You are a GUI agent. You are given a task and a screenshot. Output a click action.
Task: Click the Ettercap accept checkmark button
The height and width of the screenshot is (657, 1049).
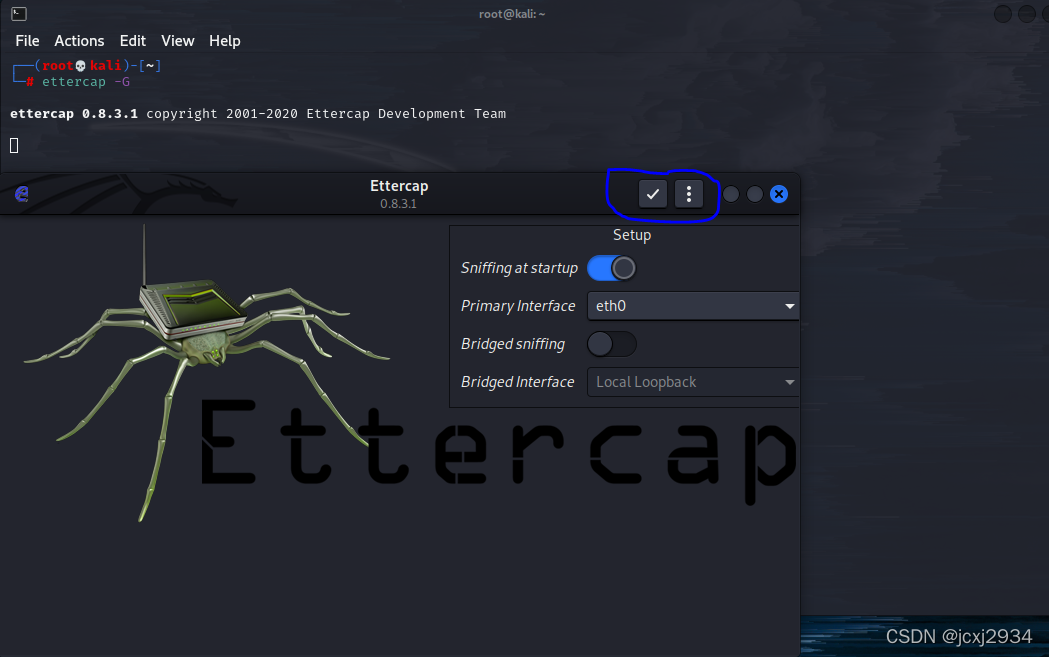pyautogui.click(x=652, y=194)
